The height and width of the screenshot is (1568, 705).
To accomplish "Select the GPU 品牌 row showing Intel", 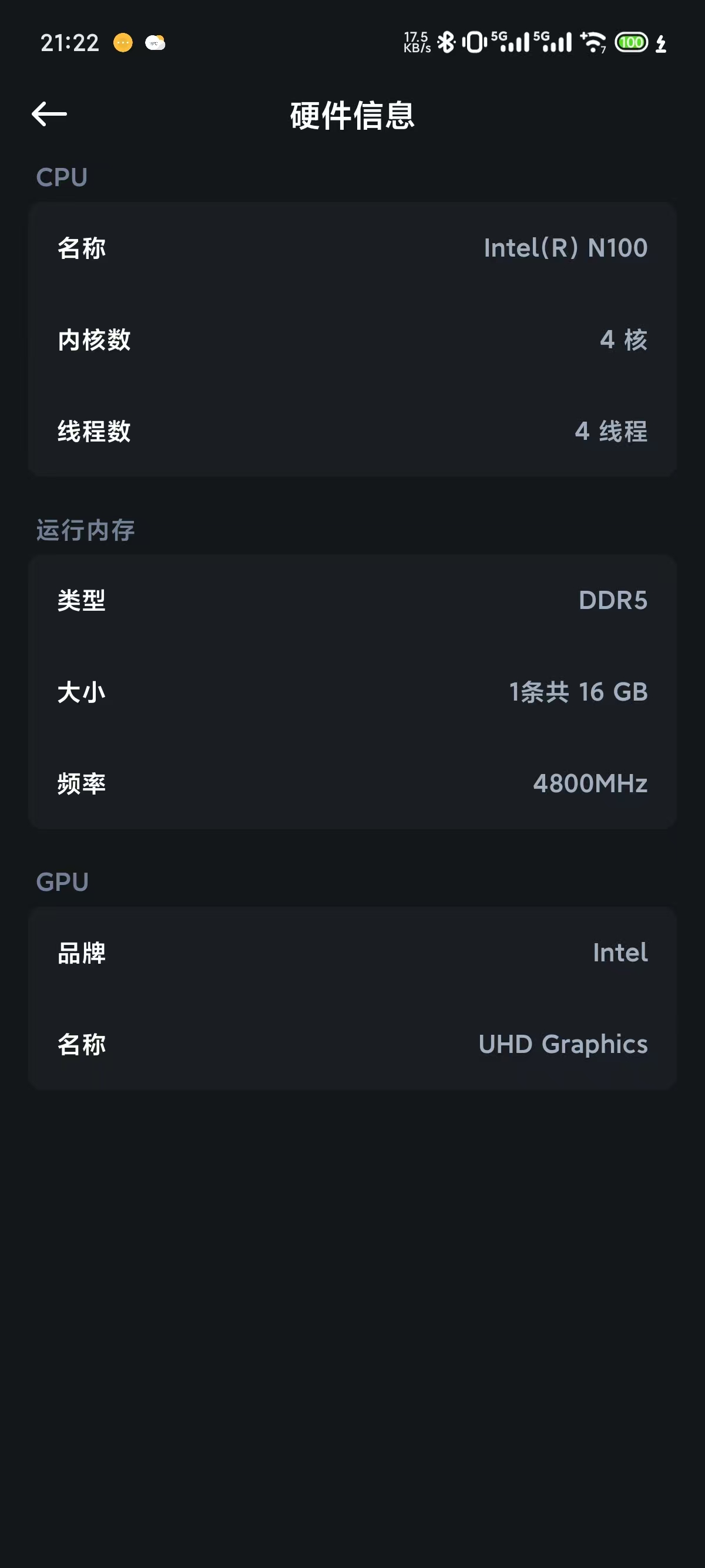I will [x=352, y=953].
